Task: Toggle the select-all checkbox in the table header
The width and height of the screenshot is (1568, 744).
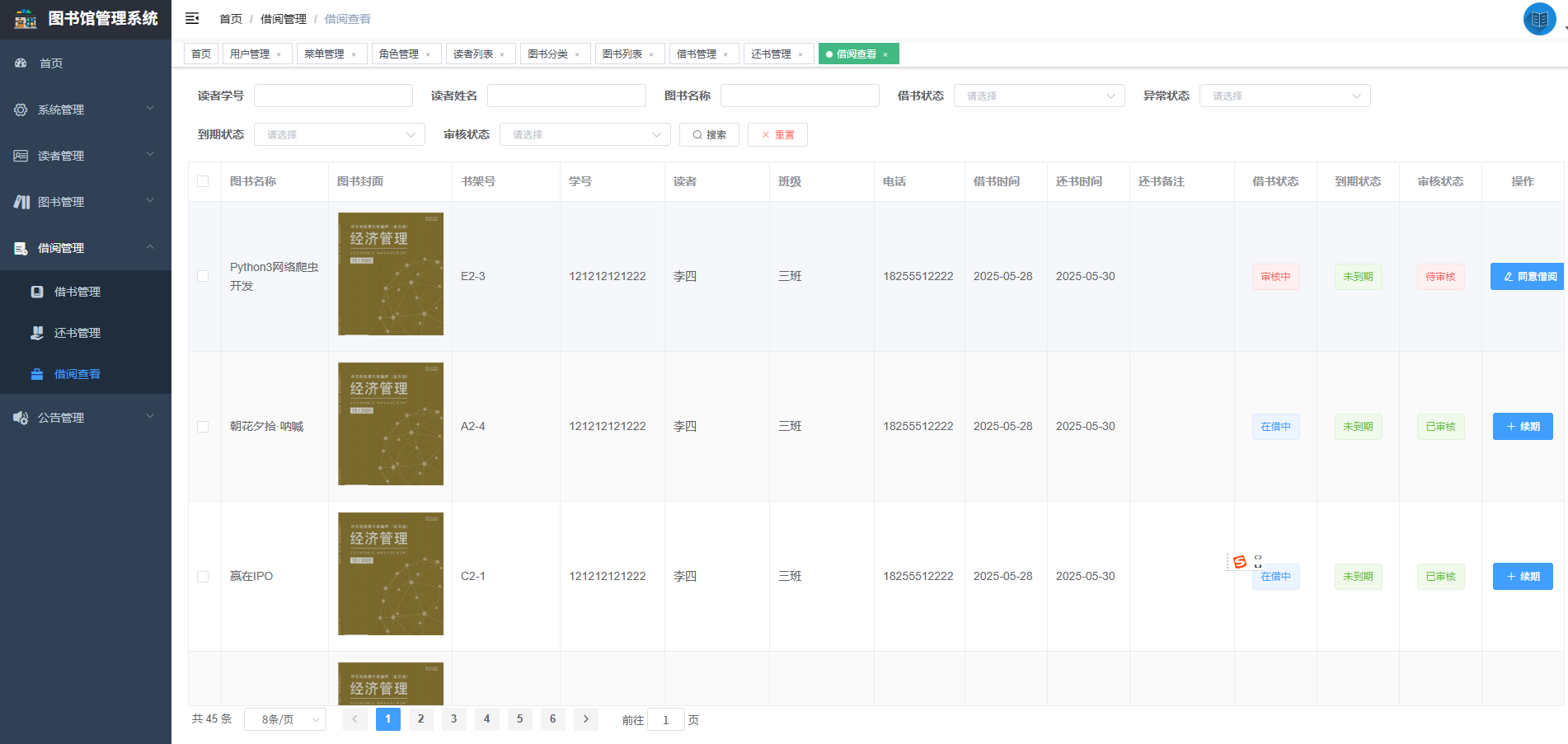Action: click(204, 181)
